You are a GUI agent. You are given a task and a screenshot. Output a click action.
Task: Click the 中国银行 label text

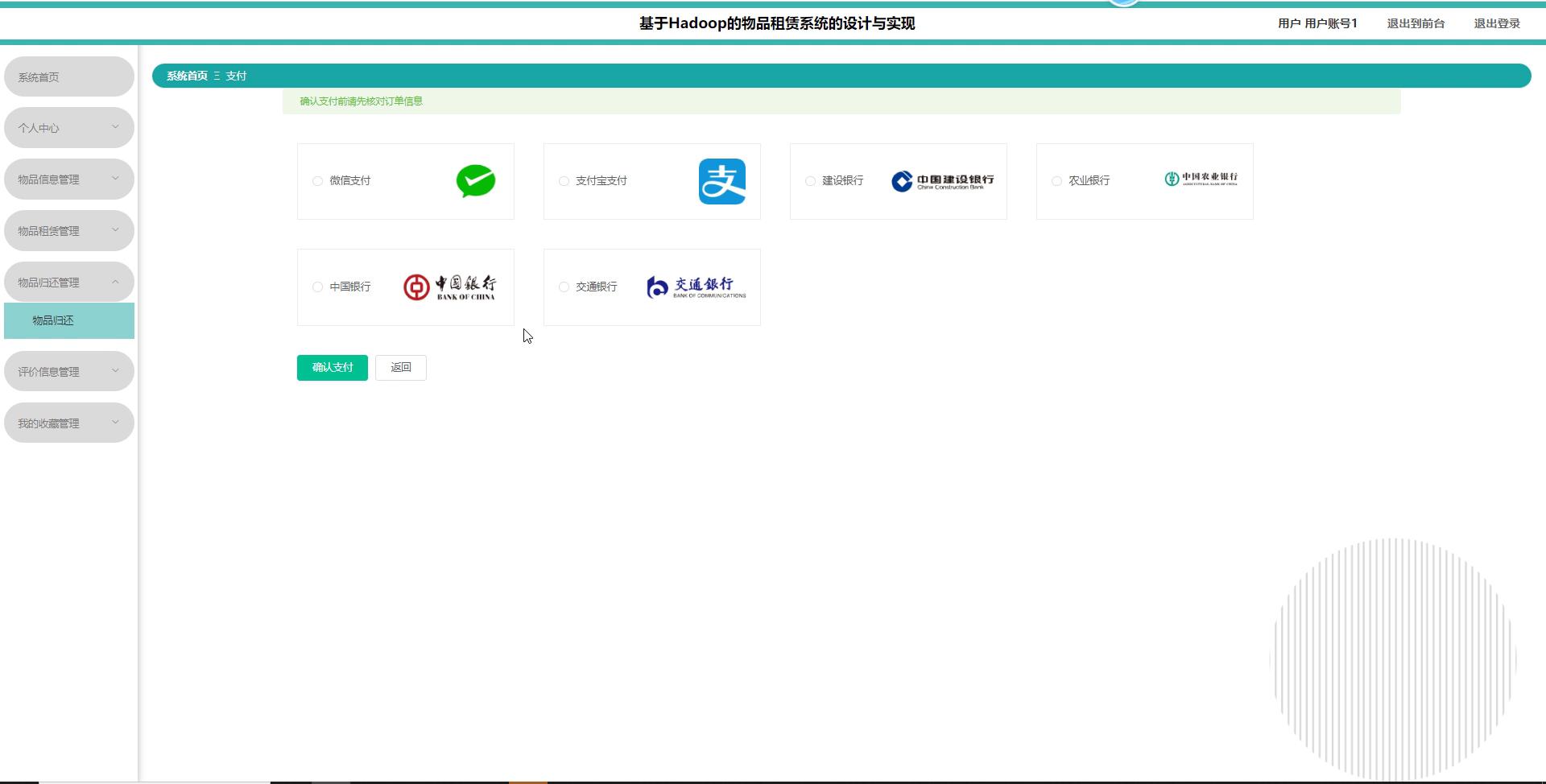(x=350, y=287)
